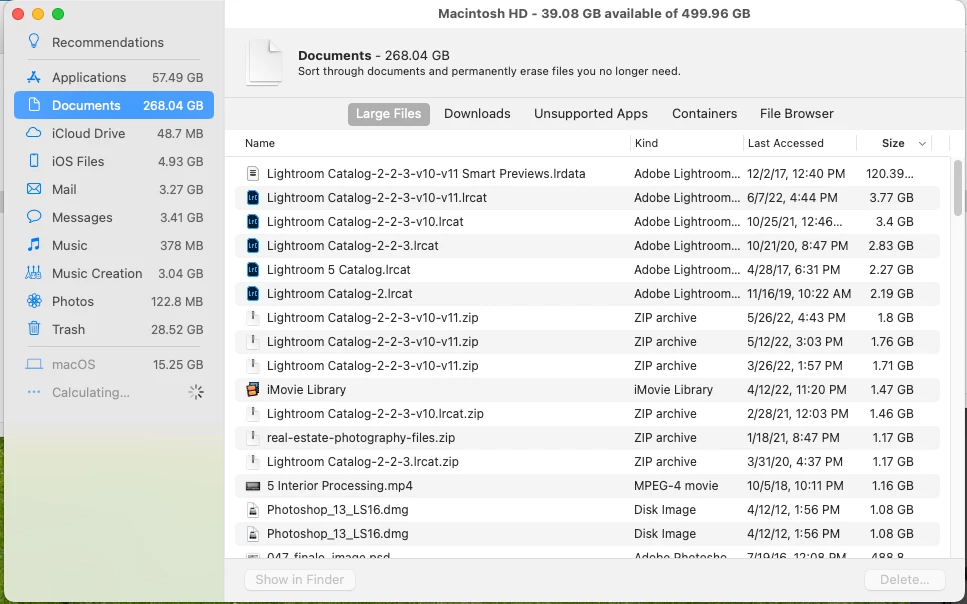The image size is (967, 604).
Task: Click the file list vertical scrollbar
Action: click(x=957, y=188)
